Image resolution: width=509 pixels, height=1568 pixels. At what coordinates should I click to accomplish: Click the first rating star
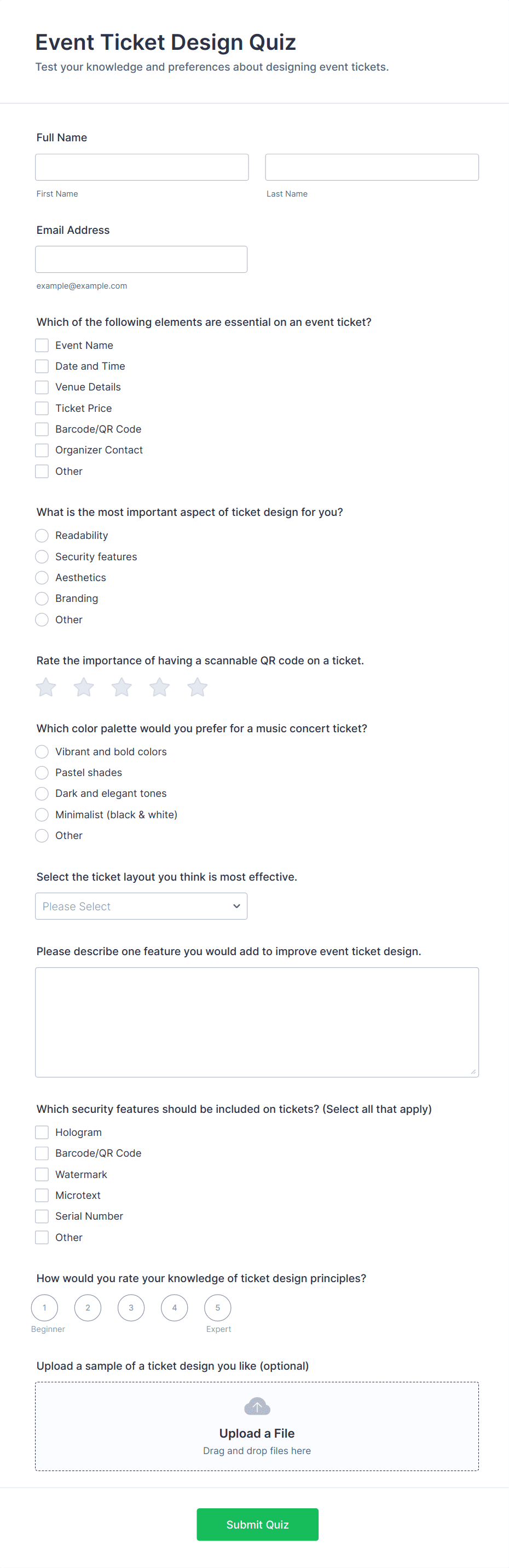pos(46,687)
